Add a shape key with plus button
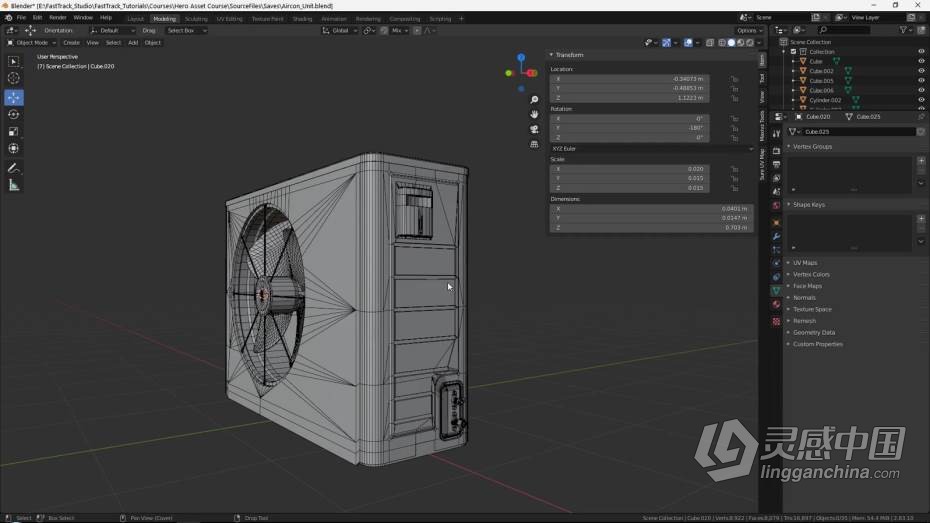The height and width of the screenshot is (523, 930). click(x=921, y=219)
